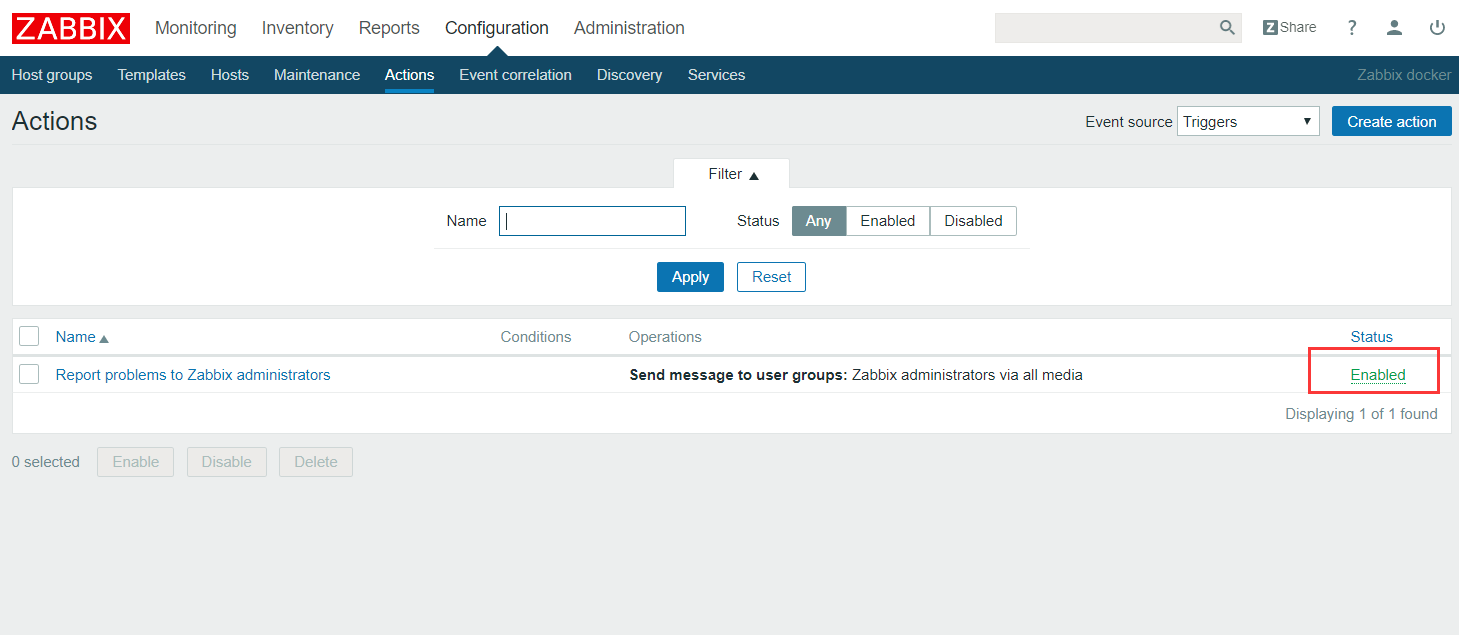Tick the select-all checkbox in table header

(29, 336)
